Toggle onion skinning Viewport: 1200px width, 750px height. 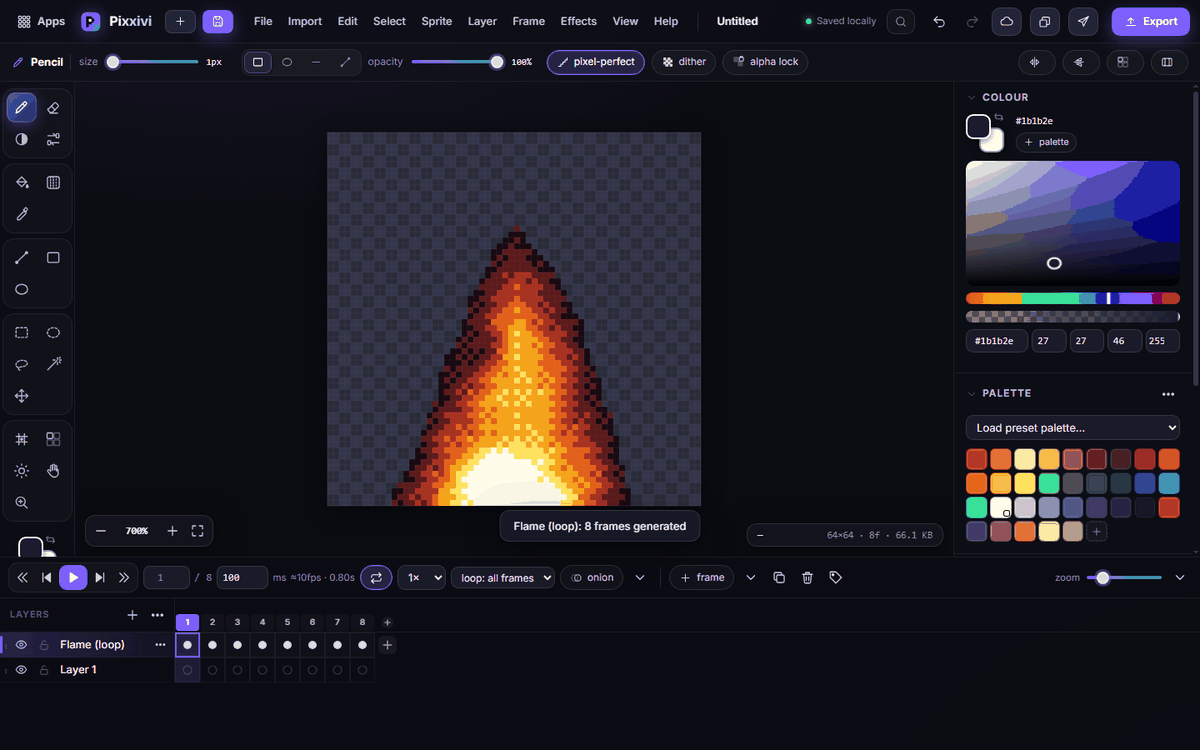click(x=592, y=577)
